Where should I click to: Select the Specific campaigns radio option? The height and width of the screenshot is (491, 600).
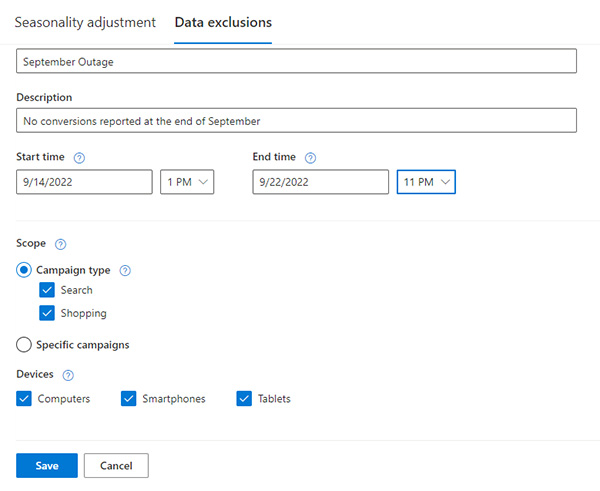pos(24,344)
